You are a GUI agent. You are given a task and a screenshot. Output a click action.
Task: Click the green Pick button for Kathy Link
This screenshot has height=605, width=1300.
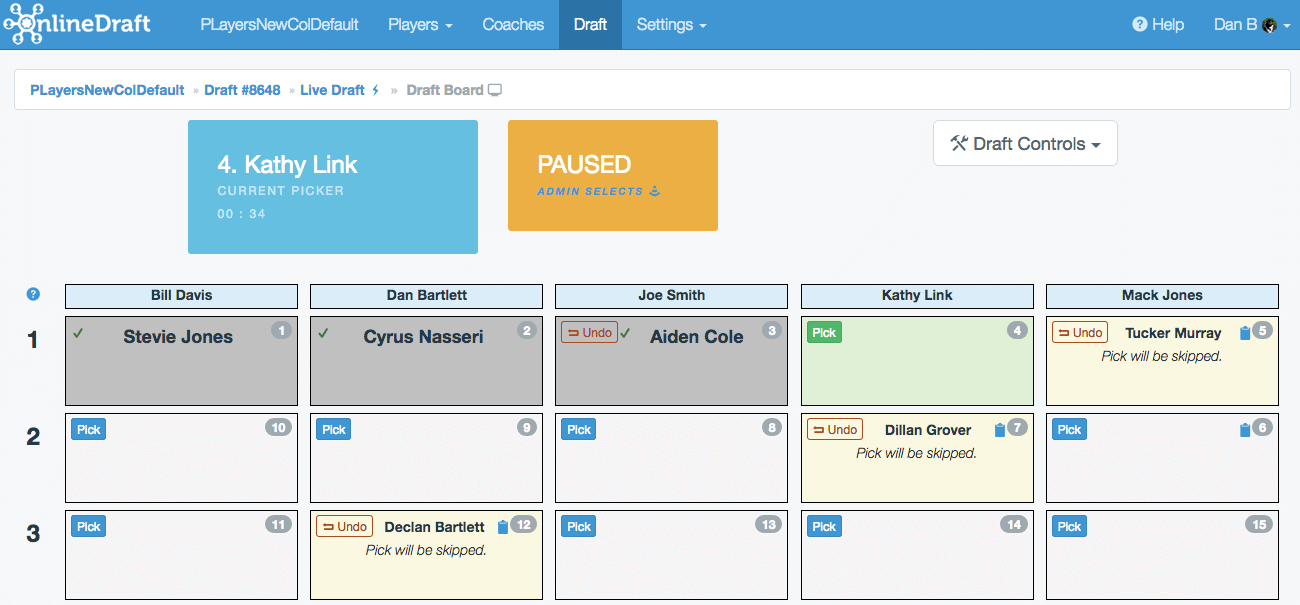824,333
